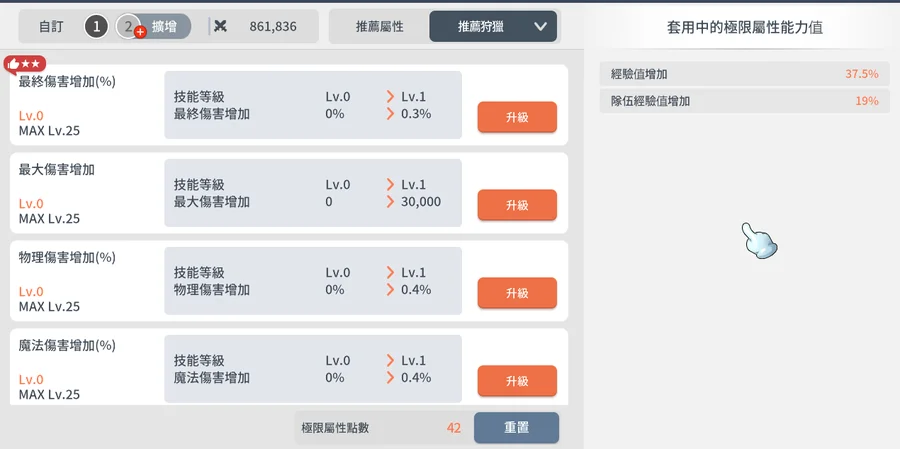Upgrade 最大傷害增加 with 升級 button

click(x=516, y=205)
